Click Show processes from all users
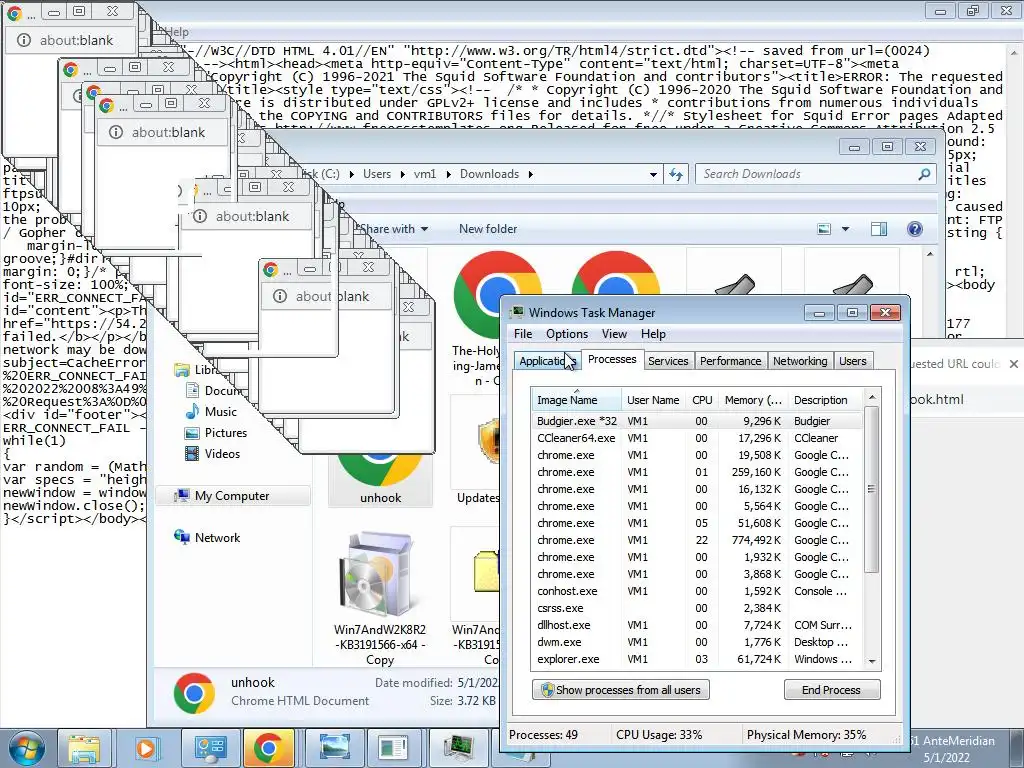Image resolution: width=1024 pixels, height=768 pixels. pyautogui.click(x=620, y=690)
